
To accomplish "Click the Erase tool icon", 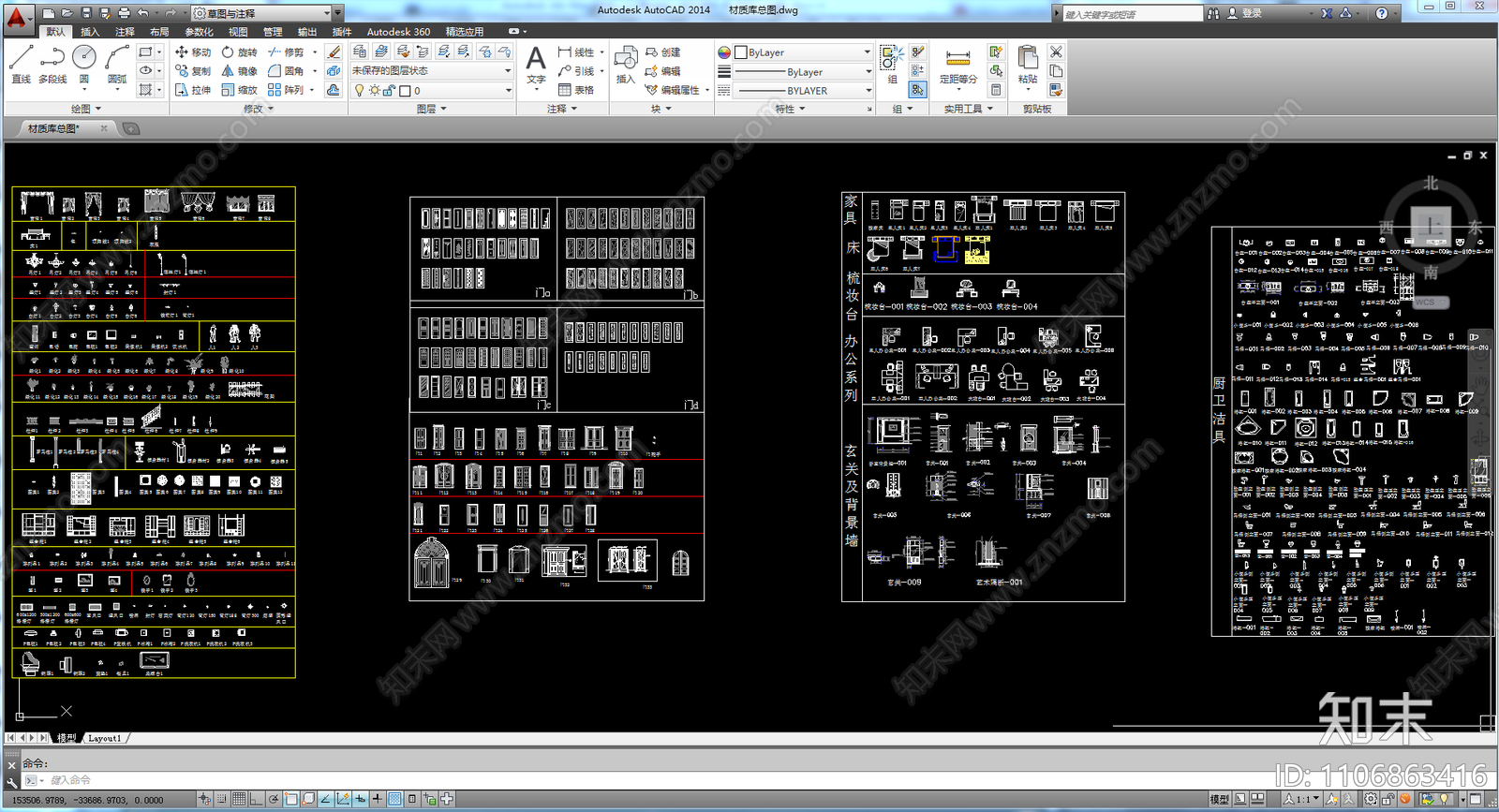I will (334, 52).
